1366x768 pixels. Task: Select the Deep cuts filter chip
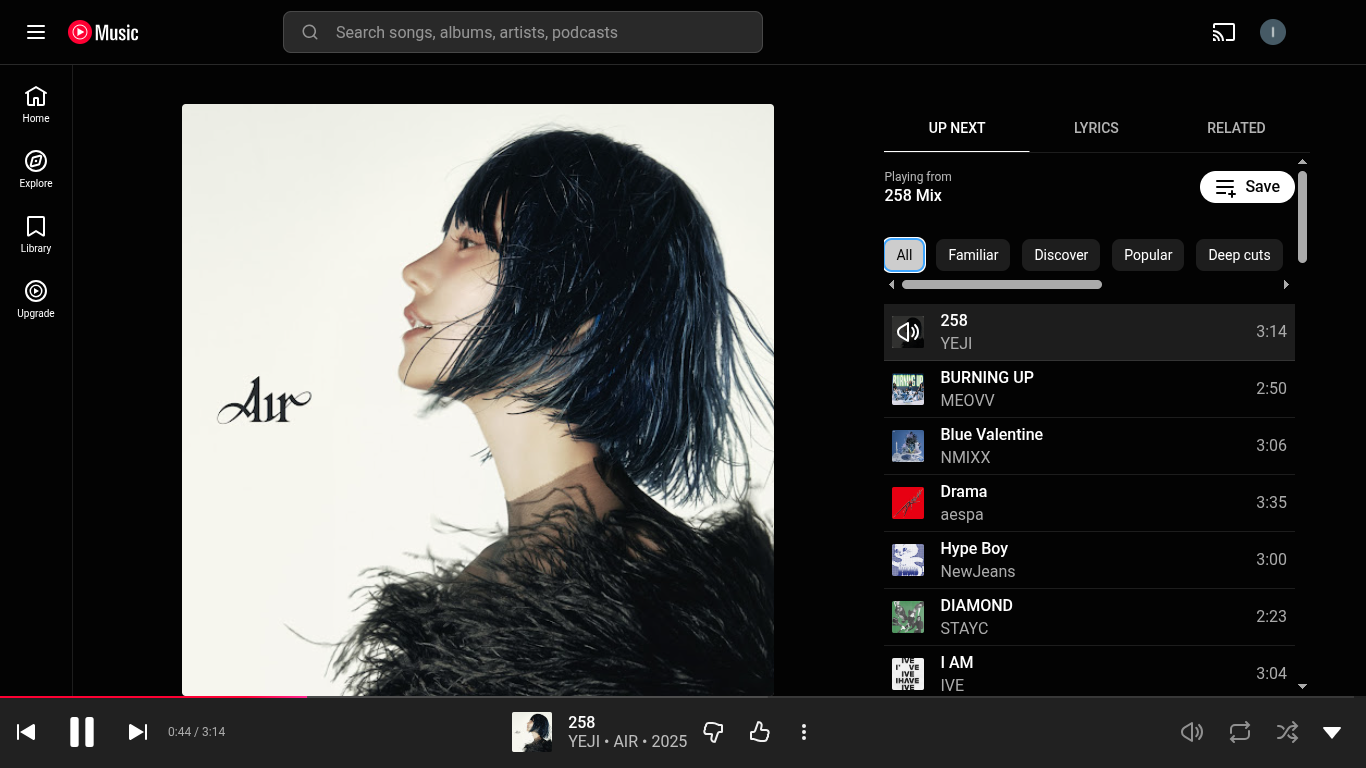click(x=1239, y=255)
